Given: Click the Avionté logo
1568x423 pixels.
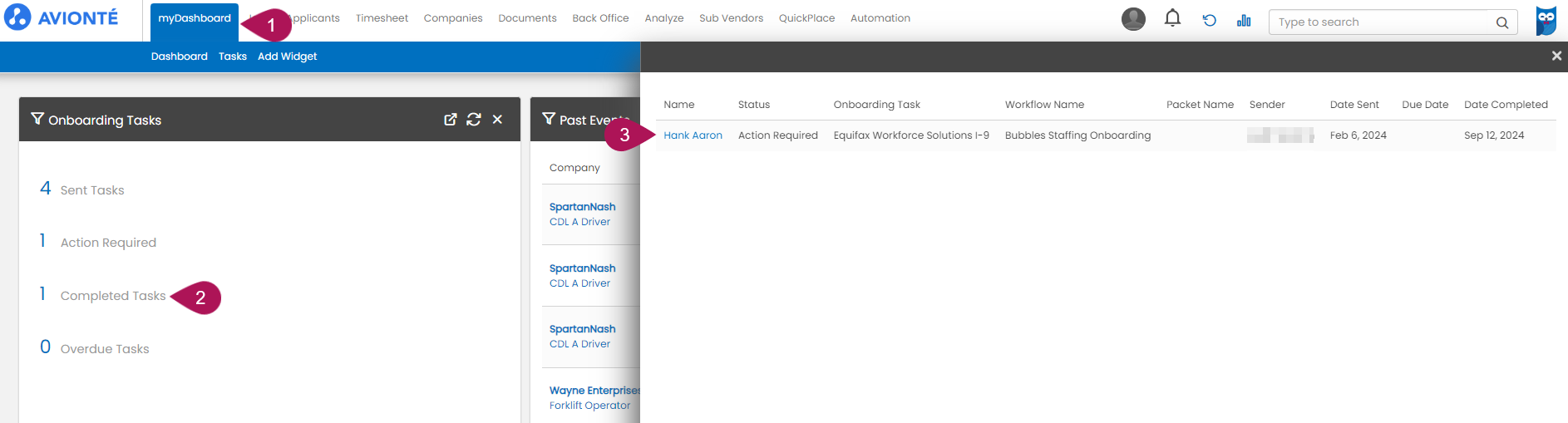Looking at the screenshot, I should click(x=62, y=17).
